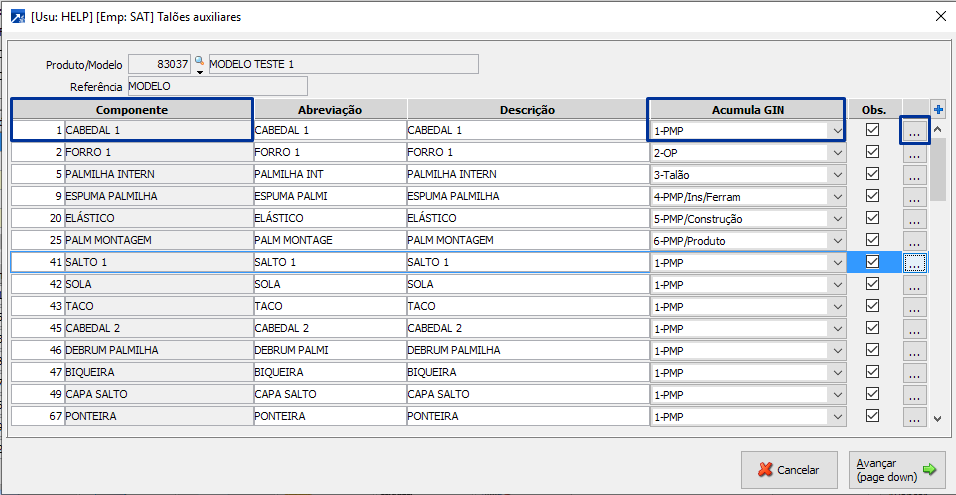956x495 pixels.
Task: Click the blue plus icon to add row
Action: point(938,109)
